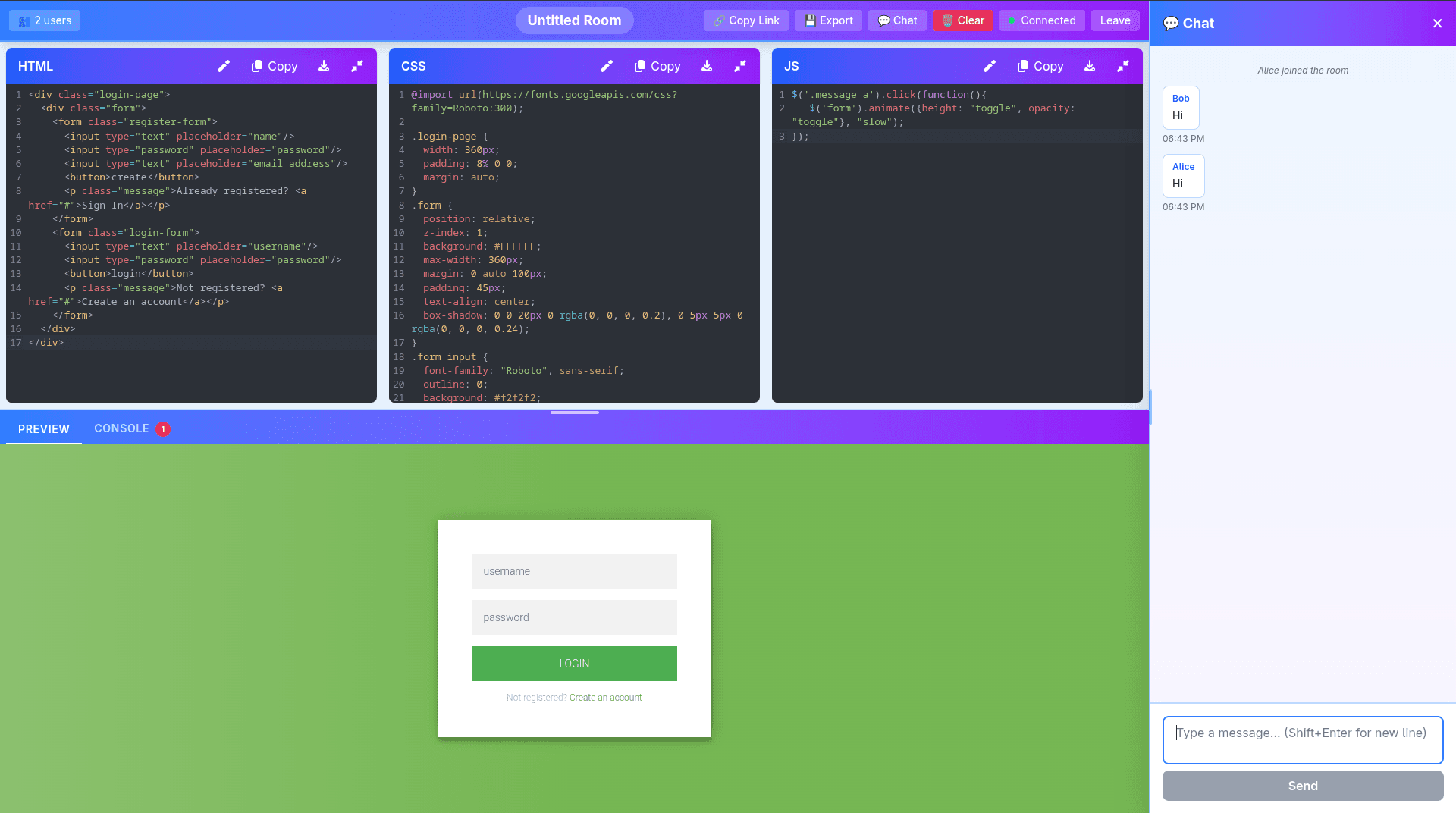
Task: Collapse the HTML panel with the arrows icon
Action: point(357,66)
